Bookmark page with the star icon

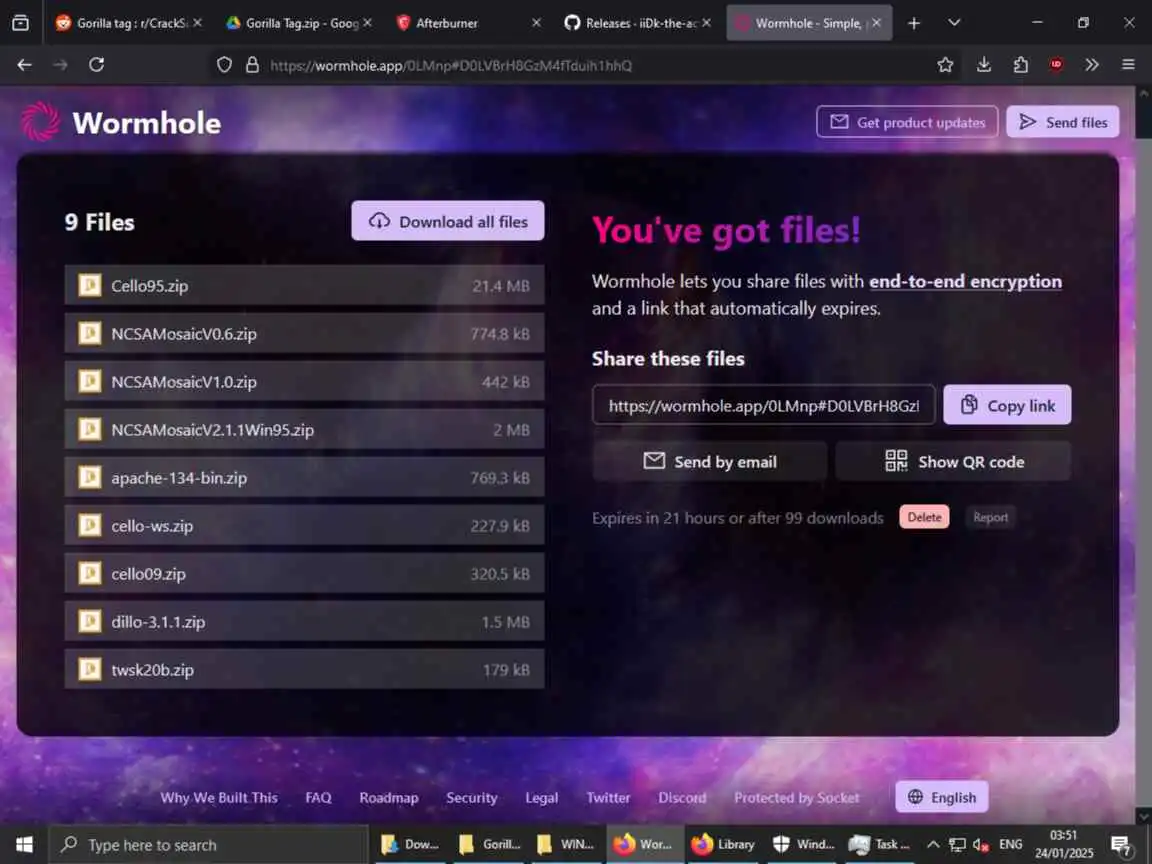point(946,65)
